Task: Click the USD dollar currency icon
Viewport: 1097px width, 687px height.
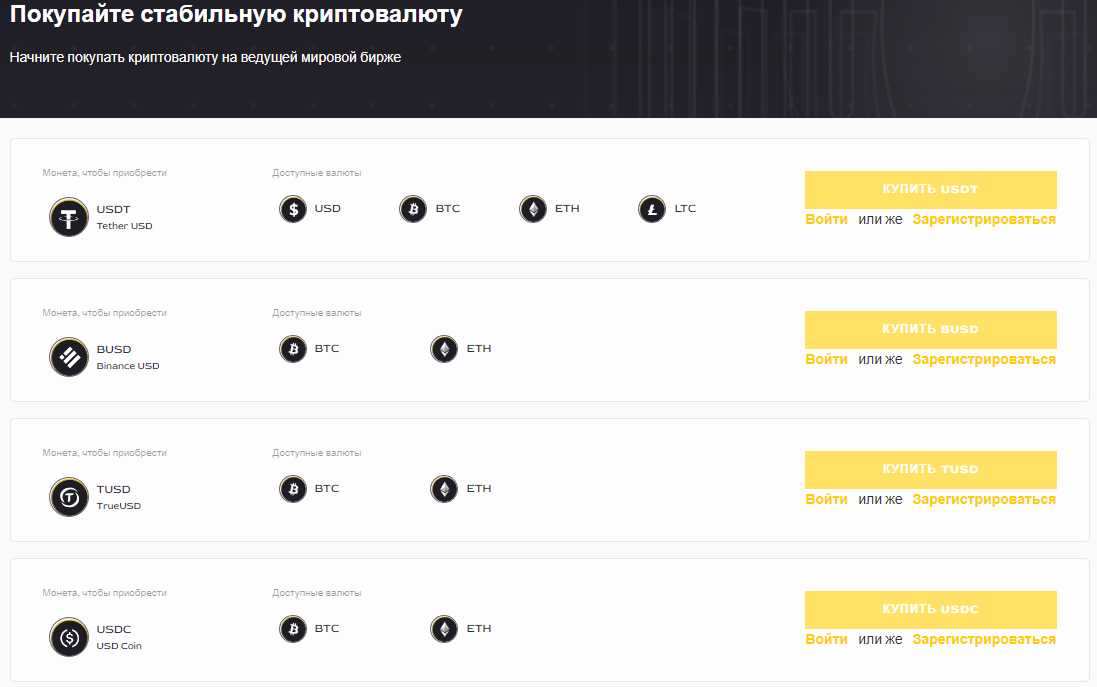Action: click(x=292, y=209)
